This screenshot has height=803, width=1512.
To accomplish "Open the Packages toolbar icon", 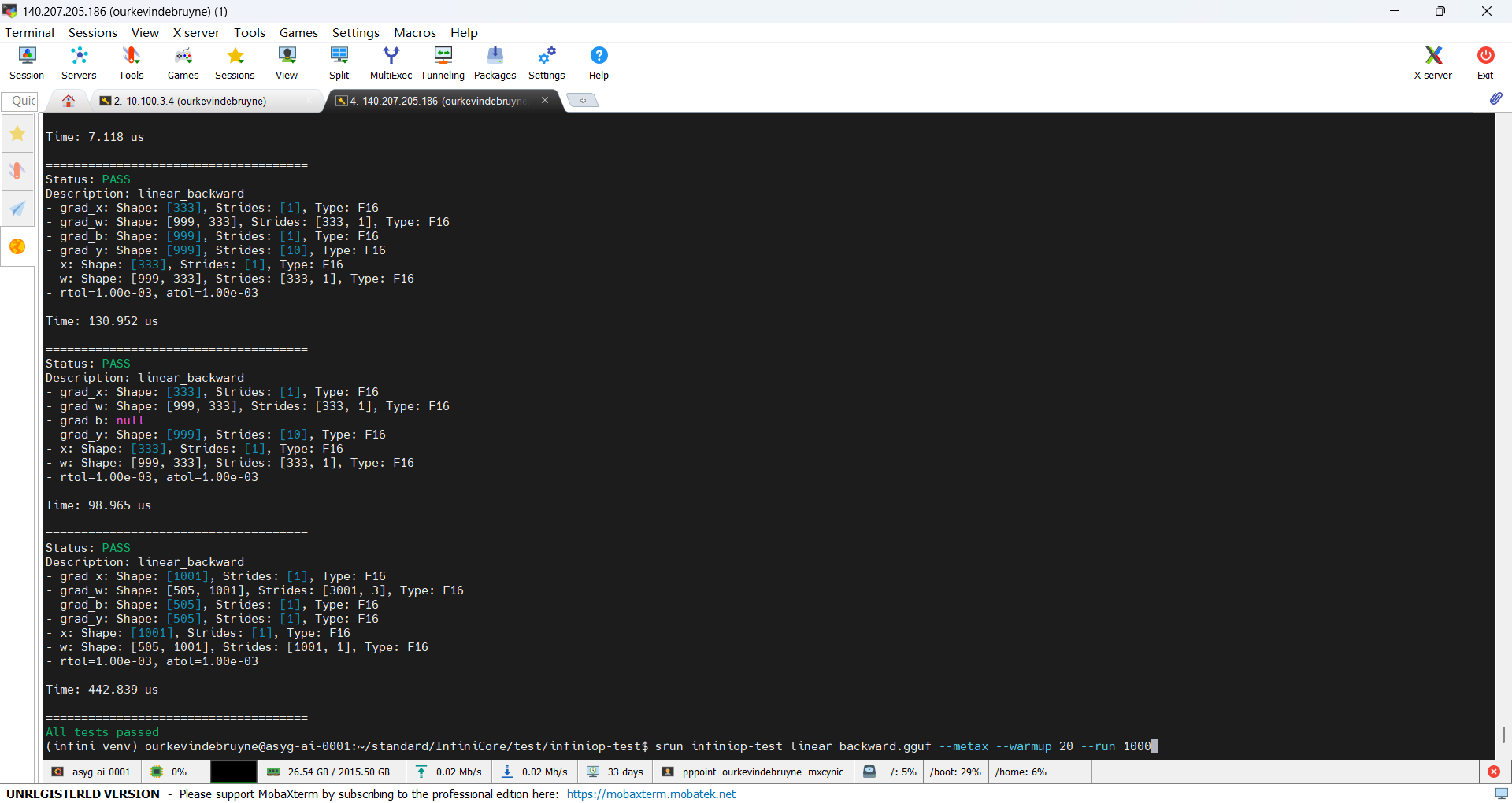I will 495,63.
